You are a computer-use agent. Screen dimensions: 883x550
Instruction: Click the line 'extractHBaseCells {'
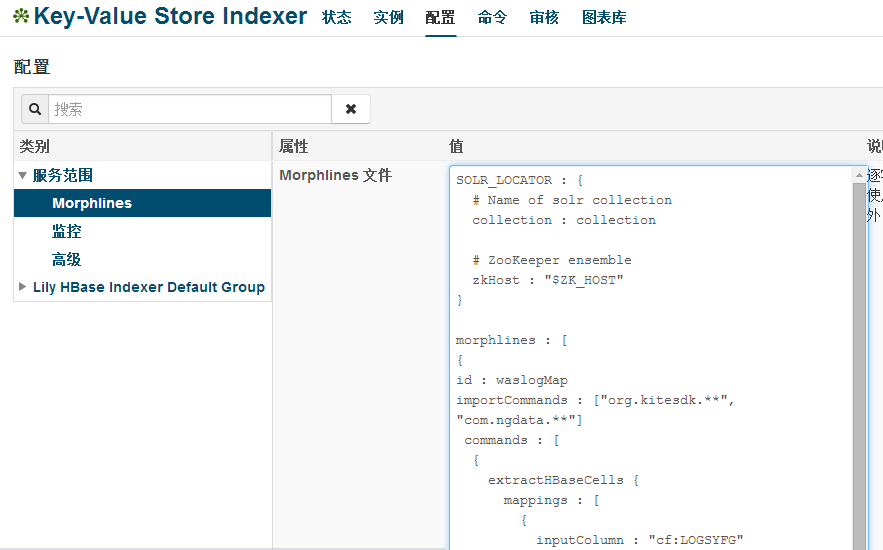coord(564,480)
